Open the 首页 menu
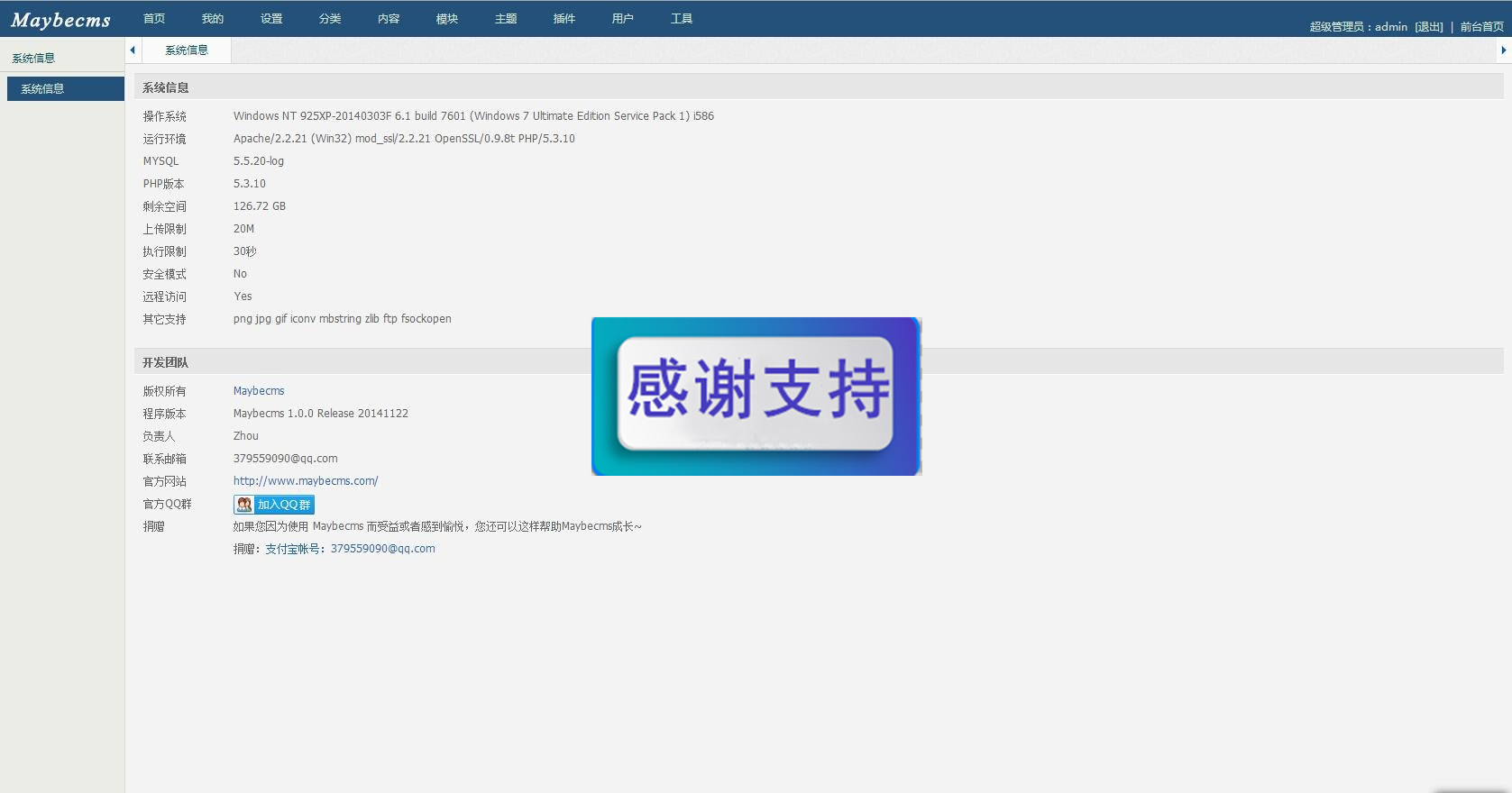1512x793 pixels. [154, 19]
